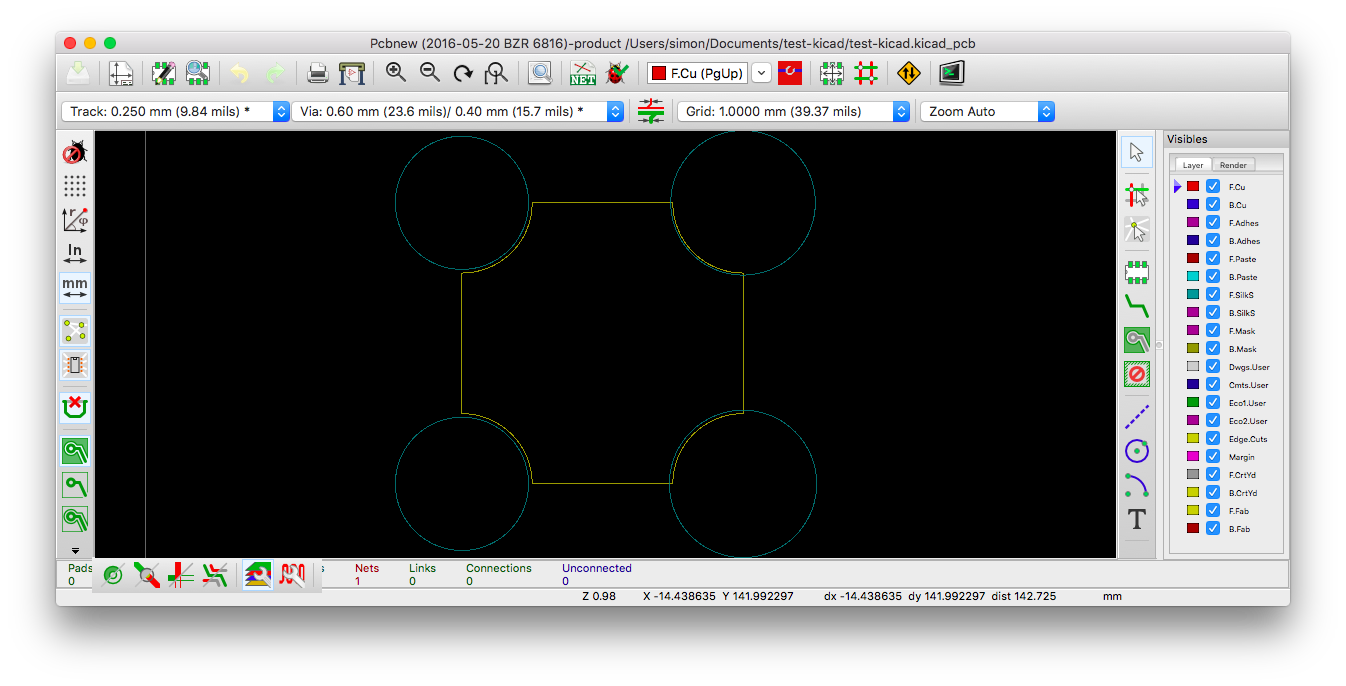Expand the Grid size dropdown
Image resolution: width=1346 pixels, height=686 pixels.
[901, 112]
